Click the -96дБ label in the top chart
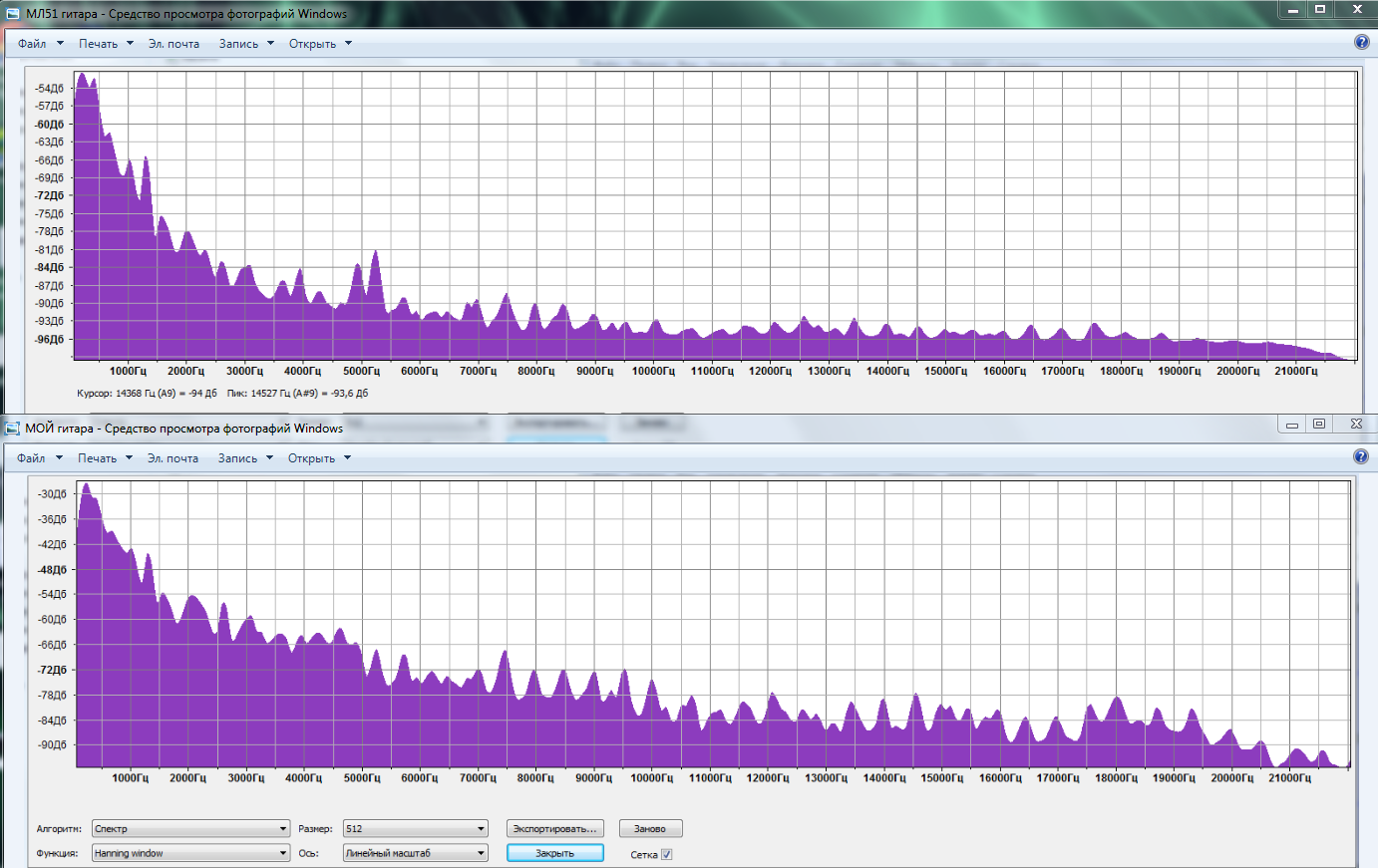This screenshot has width=1378, height=868. (x=50, y=340)
